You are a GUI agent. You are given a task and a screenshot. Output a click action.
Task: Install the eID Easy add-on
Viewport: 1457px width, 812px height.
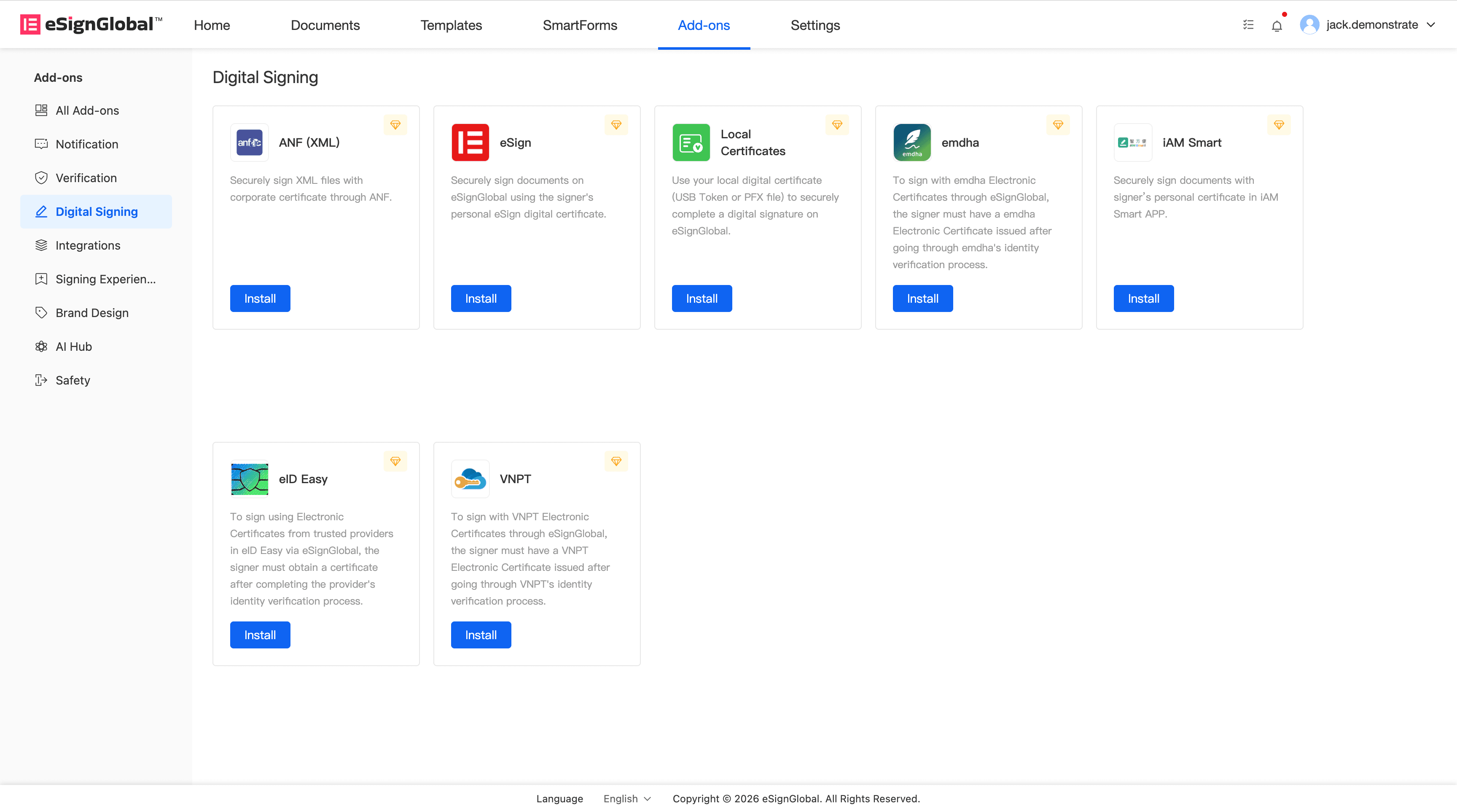tap(260, 635)
